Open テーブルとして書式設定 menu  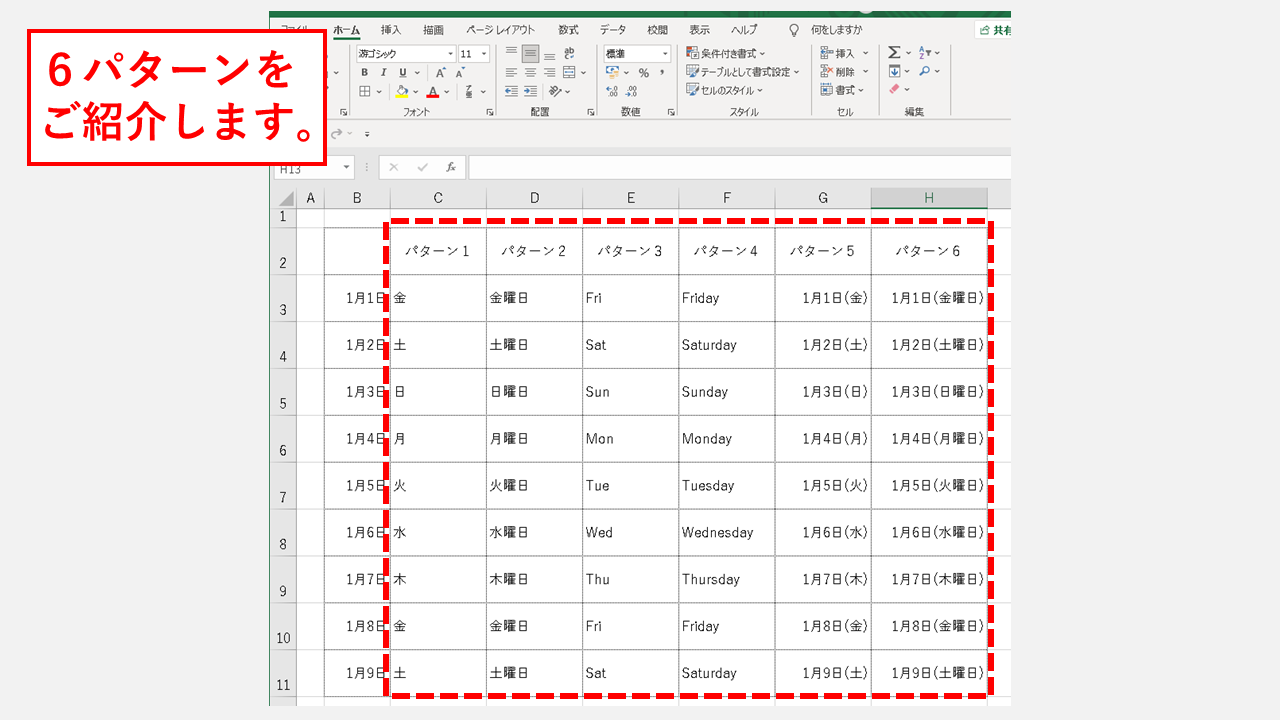pos(743,72)
